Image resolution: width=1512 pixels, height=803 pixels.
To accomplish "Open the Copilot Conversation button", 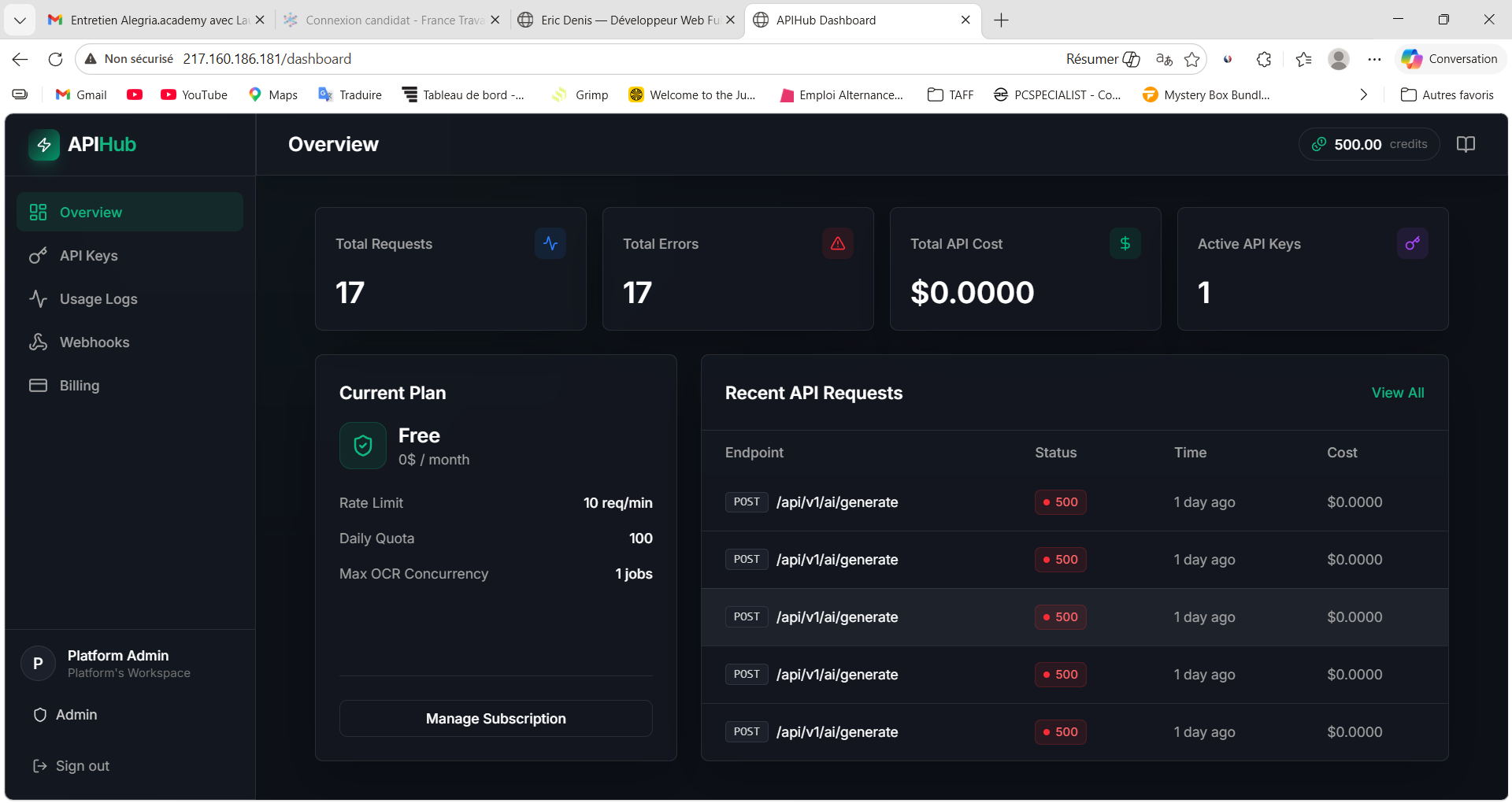I will 1450,59.
